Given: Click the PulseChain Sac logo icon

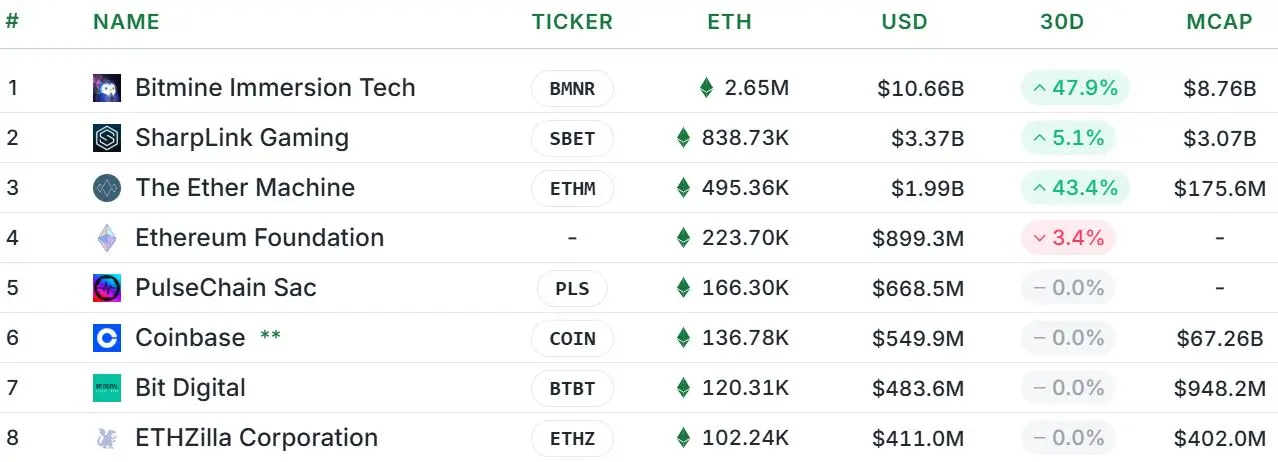Looking at the screenshot, I should [107, 288].
